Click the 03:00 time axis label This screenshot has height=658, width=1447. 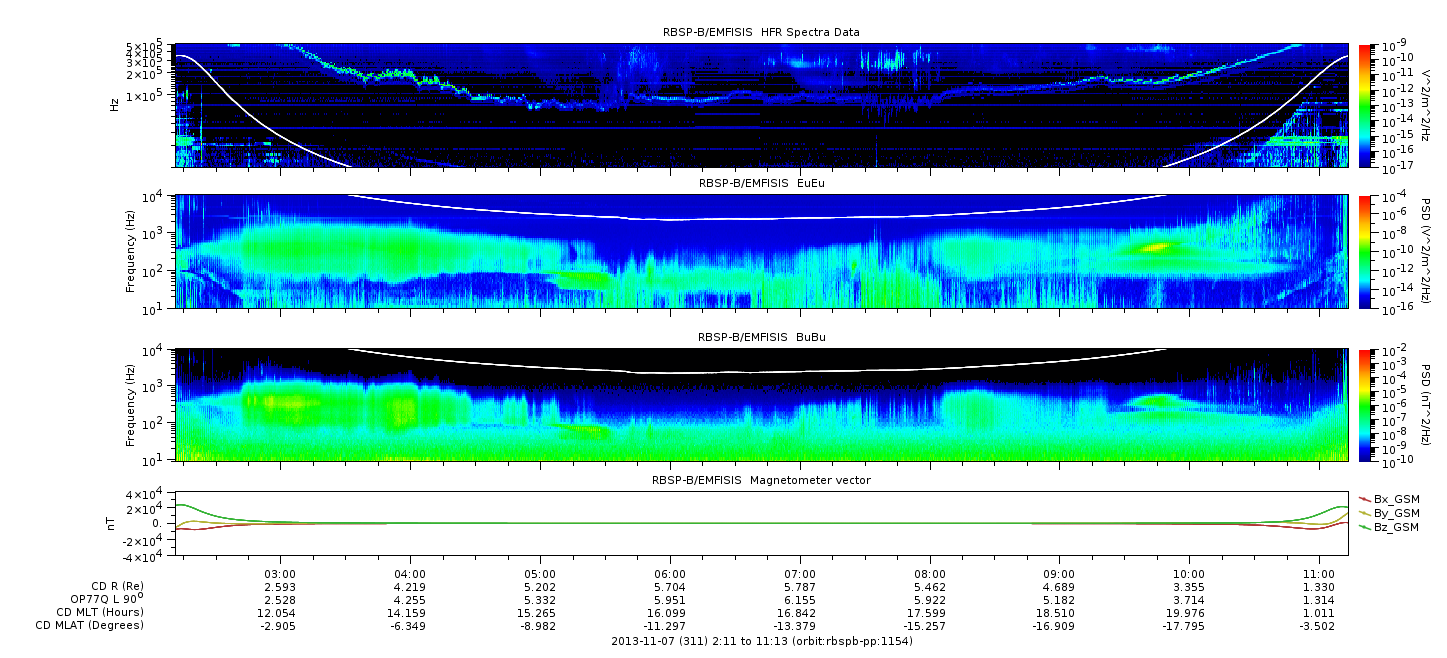pyautogui.click(x=280, y=574)
